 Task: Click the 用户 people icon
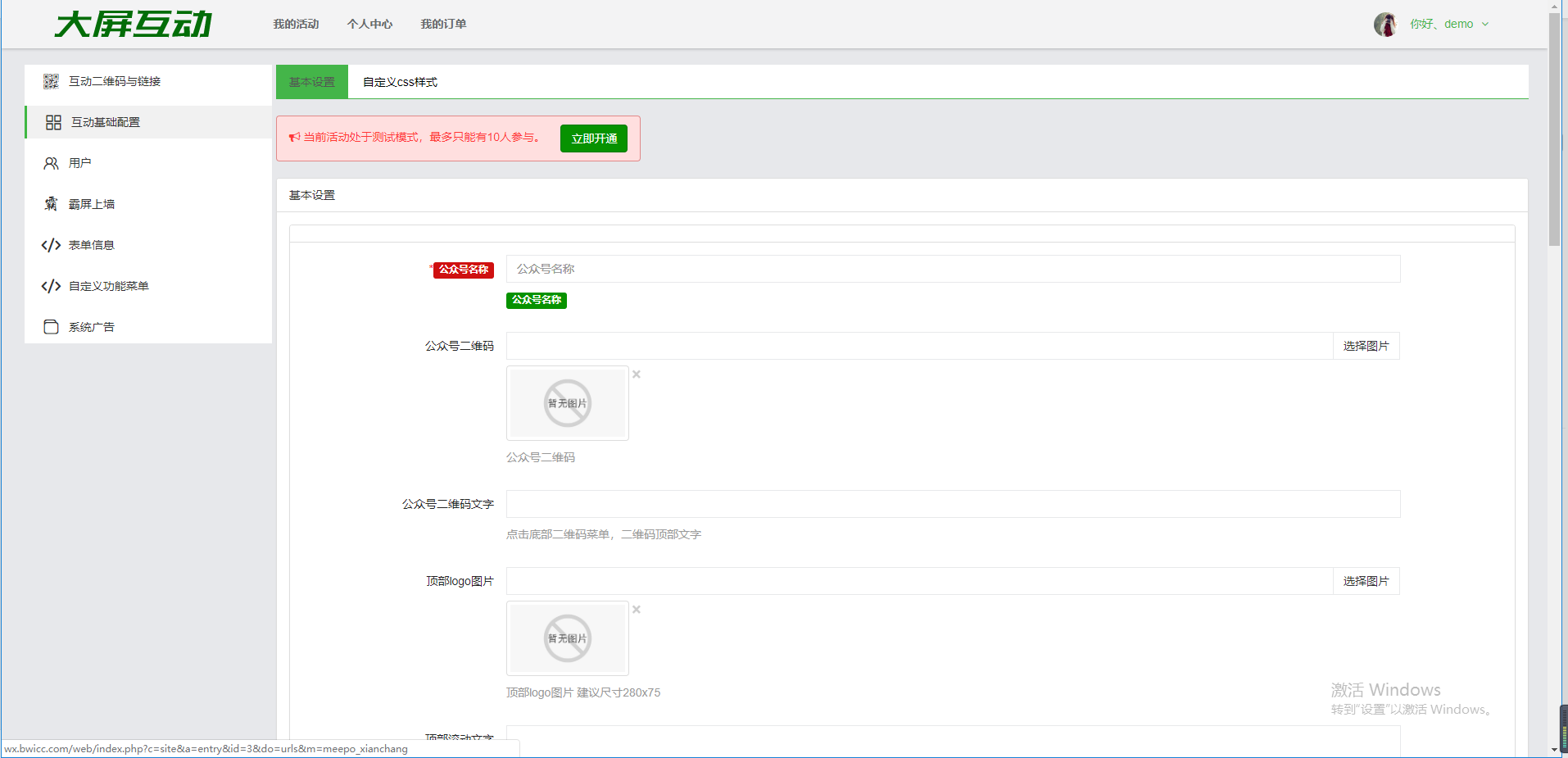(51, 163)
